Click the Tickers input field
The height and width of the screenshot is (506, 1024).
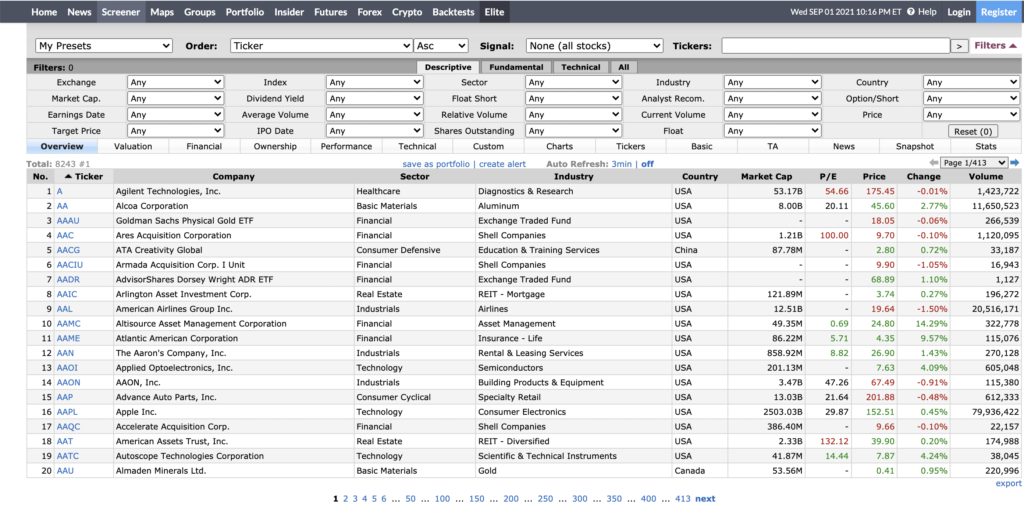point(835,46)
